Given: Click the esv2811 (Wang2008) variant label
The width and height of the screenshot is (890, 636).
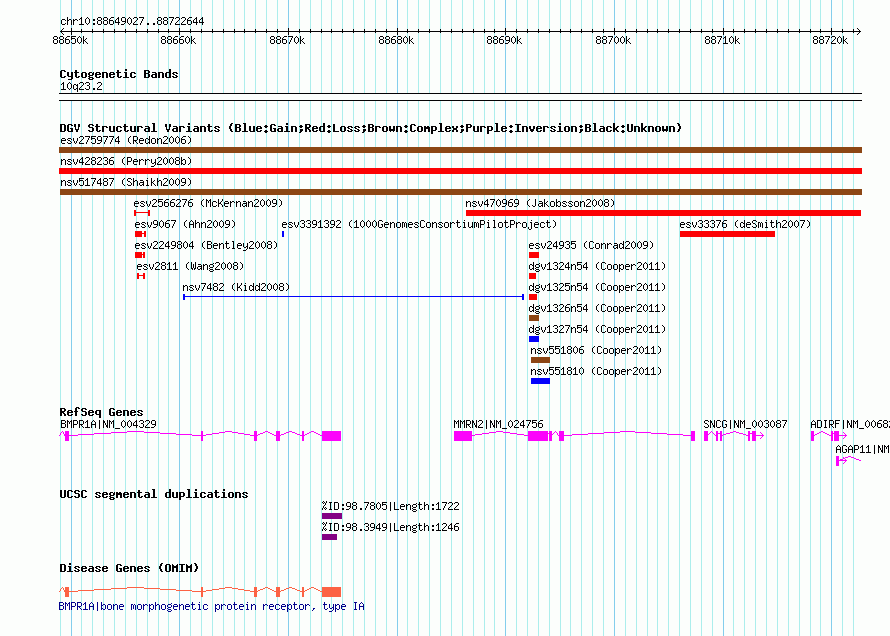Looking at the screenshot, I should 190,266.
